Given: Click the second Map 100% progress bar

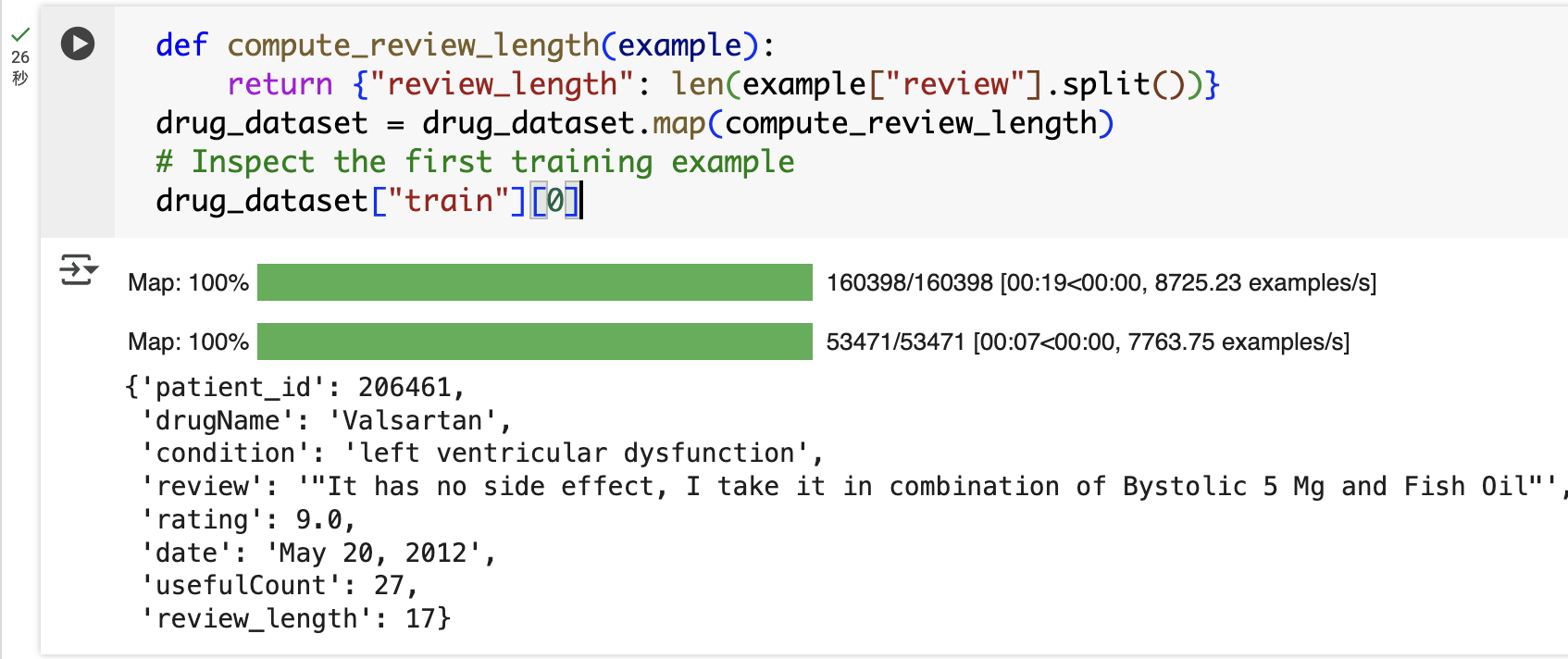Looking at the screenshot, I should coord(534,342).
